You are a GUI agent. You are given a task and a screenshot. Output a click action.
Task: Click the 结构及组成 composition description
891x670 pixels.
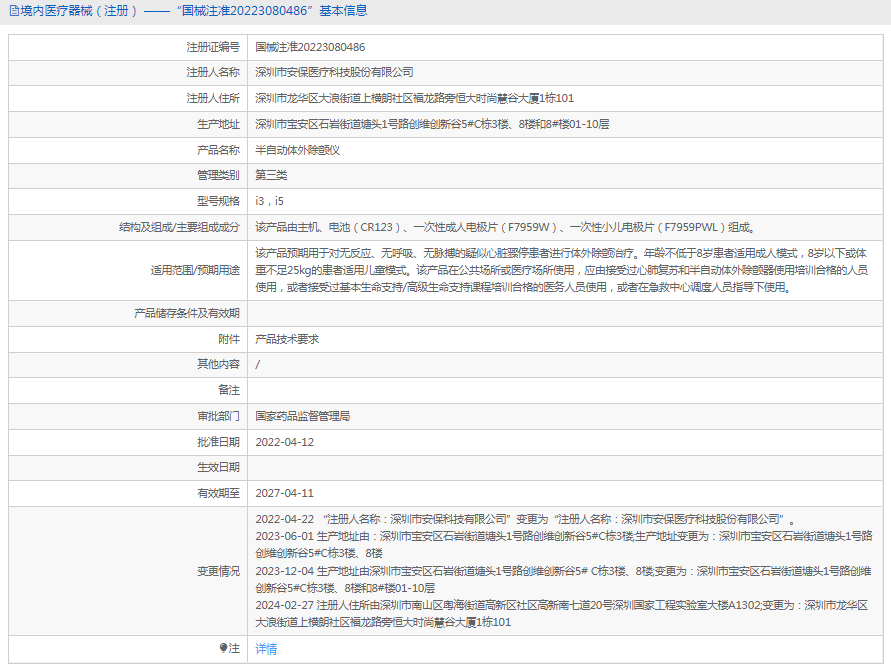click(505, 227)
